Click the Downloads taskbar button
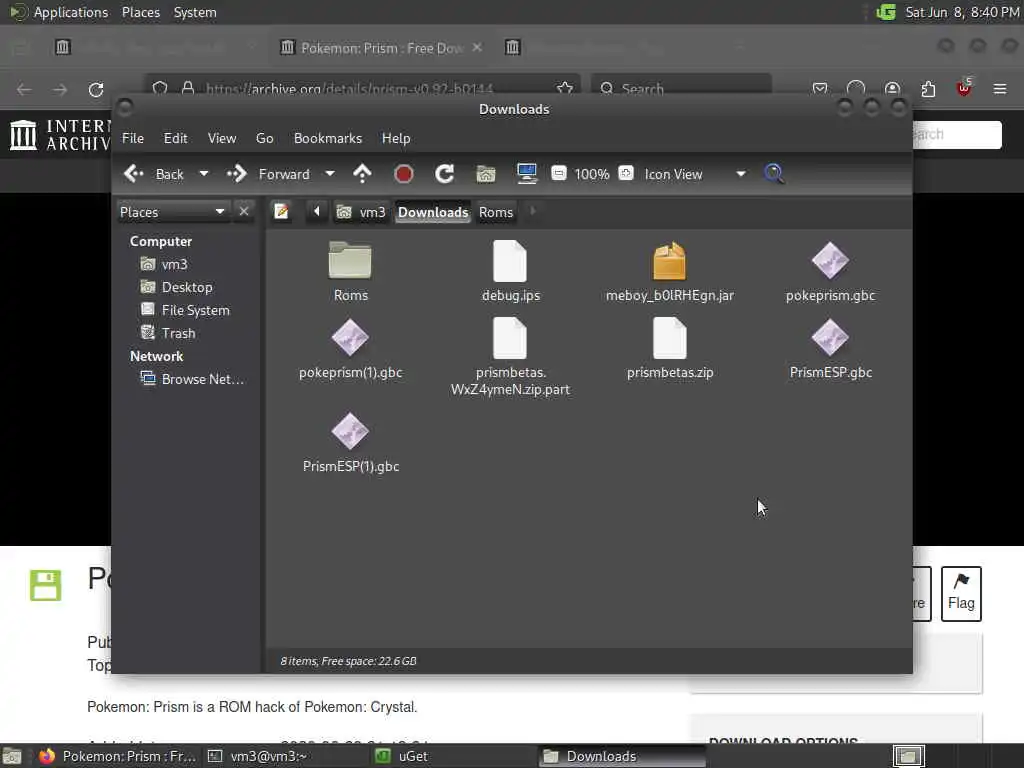 pos(622,756)
